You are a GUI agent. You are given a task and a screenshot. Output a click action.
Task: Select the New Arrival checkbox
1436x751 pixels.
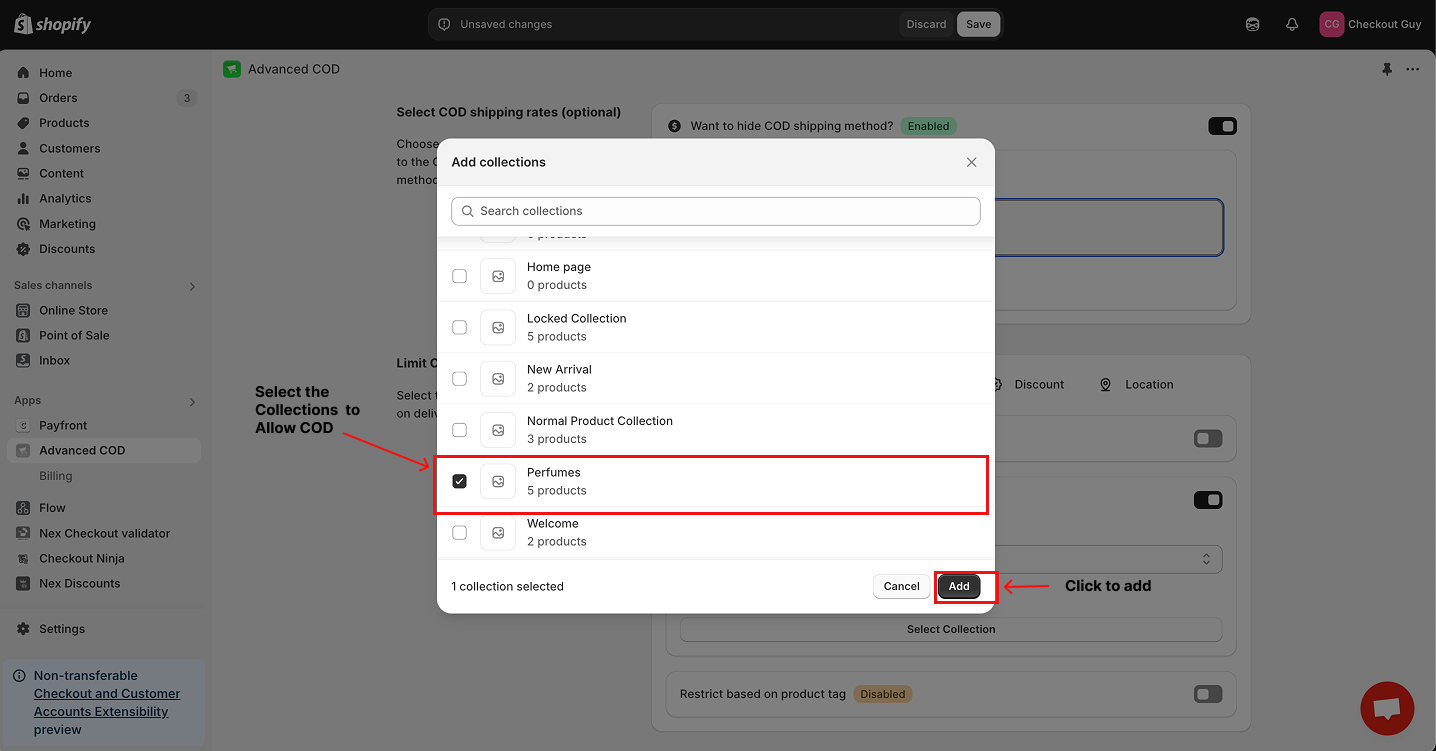pyautogui.click(x=459, y=379)
